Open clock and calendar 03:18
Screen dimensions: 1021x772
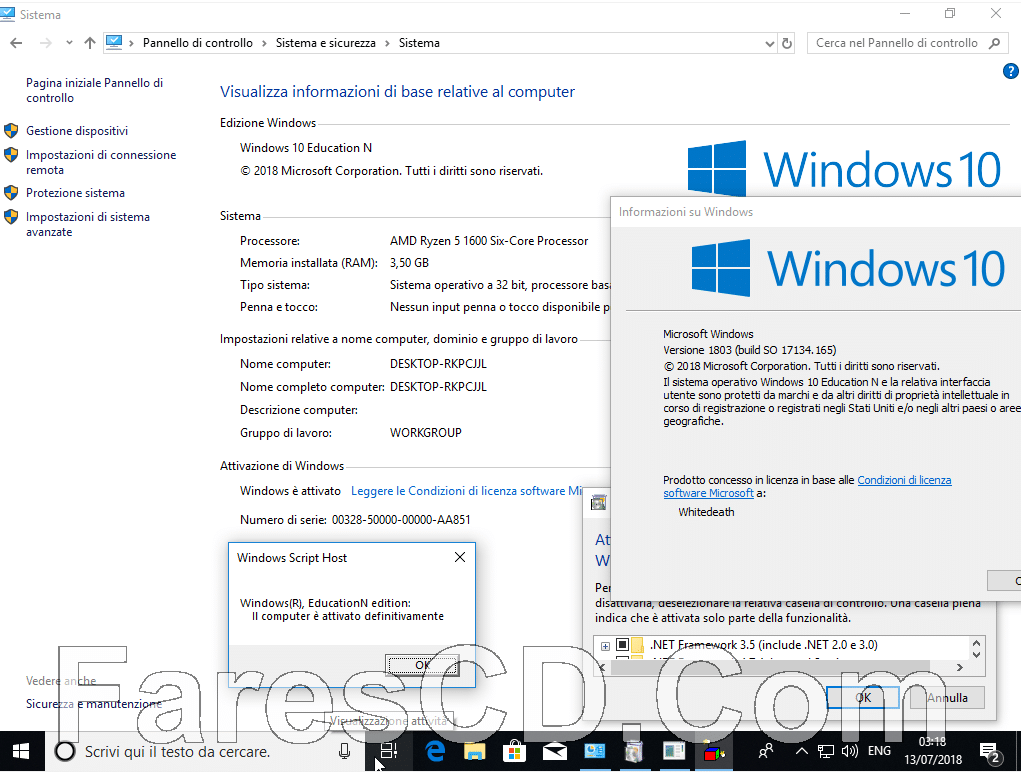pyautogui.click(x=932, y=751)
